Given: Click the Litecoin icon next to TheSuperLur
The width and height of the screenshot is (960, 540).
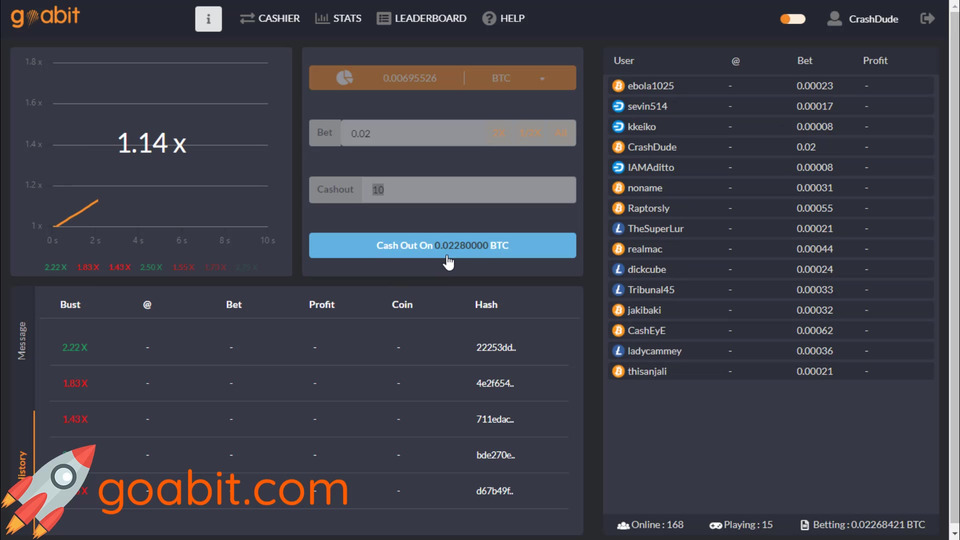Looking at the screenshot, I should [618, 228].
